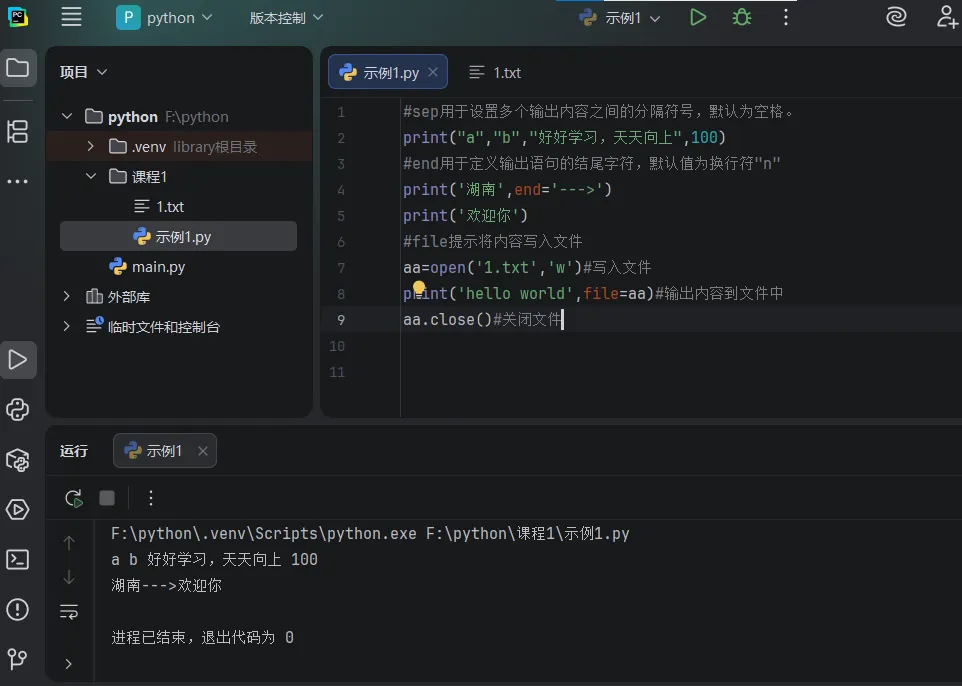Collapse the python root folder chevron
The image size is (962, 686).
[x=67, y=116]
